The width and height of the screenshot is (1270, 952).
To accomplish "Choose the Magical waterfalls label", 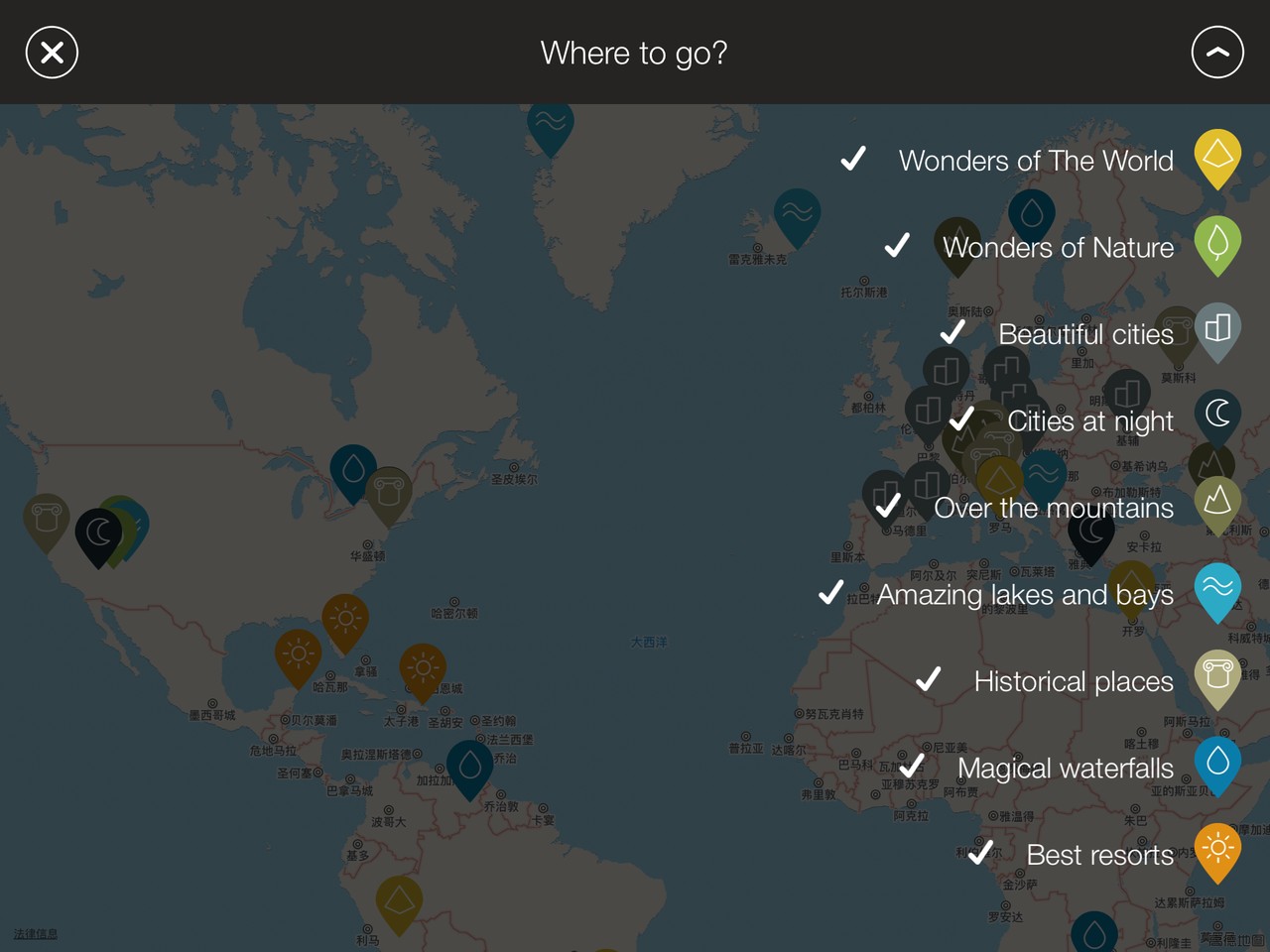I will pos(1066,769).
